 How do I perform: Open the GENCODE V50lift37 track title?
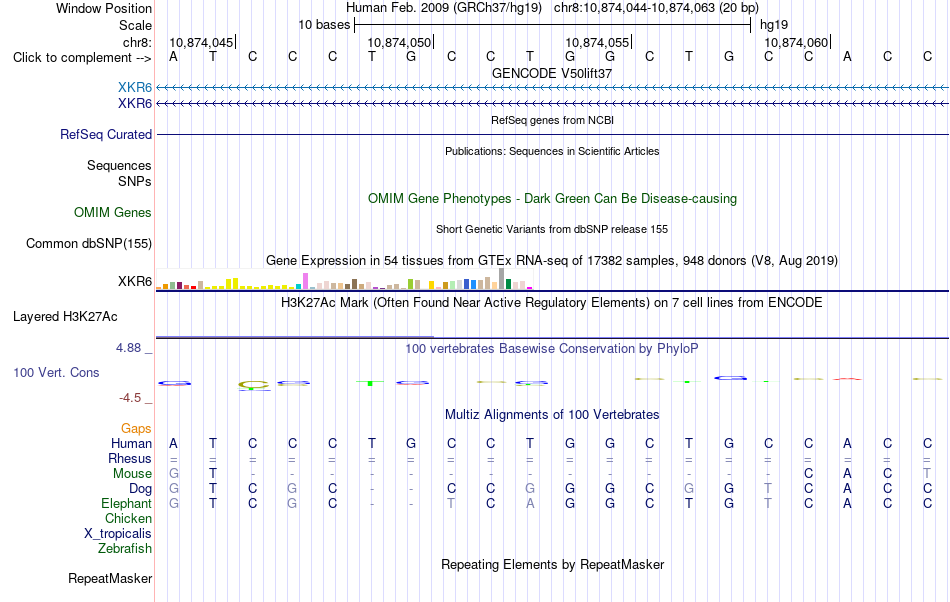tap(552, 73)
